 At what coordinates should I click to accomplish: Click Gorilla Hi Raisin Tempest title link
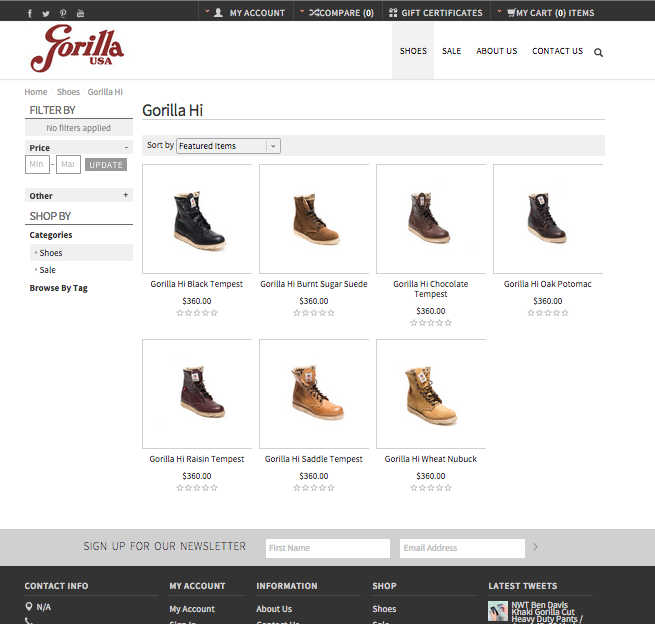tap(197, 459)
